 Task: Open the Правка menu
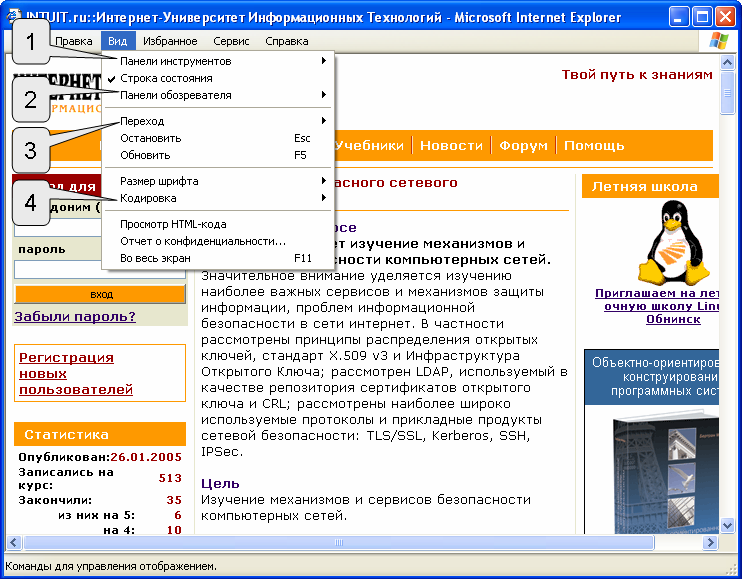[73, 41]
